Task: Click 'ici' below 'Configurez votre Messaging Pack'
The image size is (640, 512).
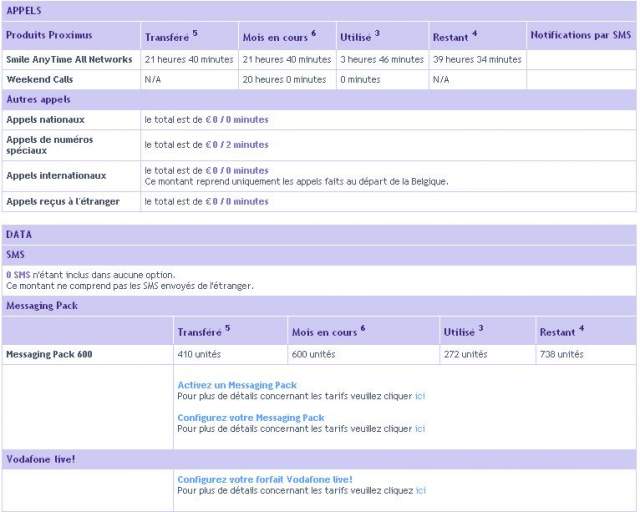Action: coord(420,428)
